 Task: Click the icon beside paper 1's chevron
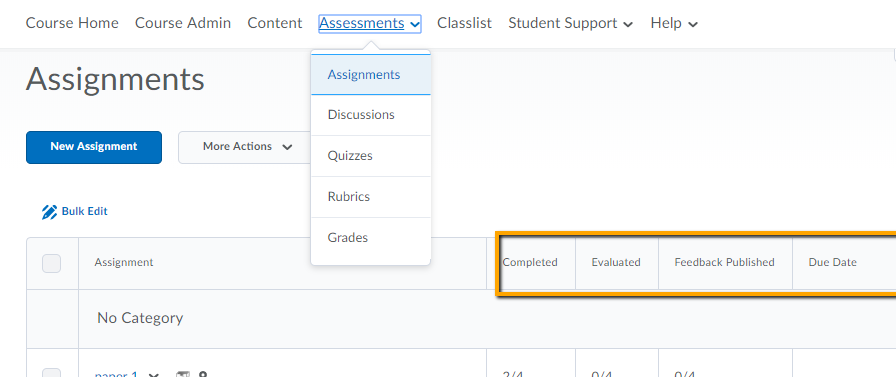click(182, 375)
